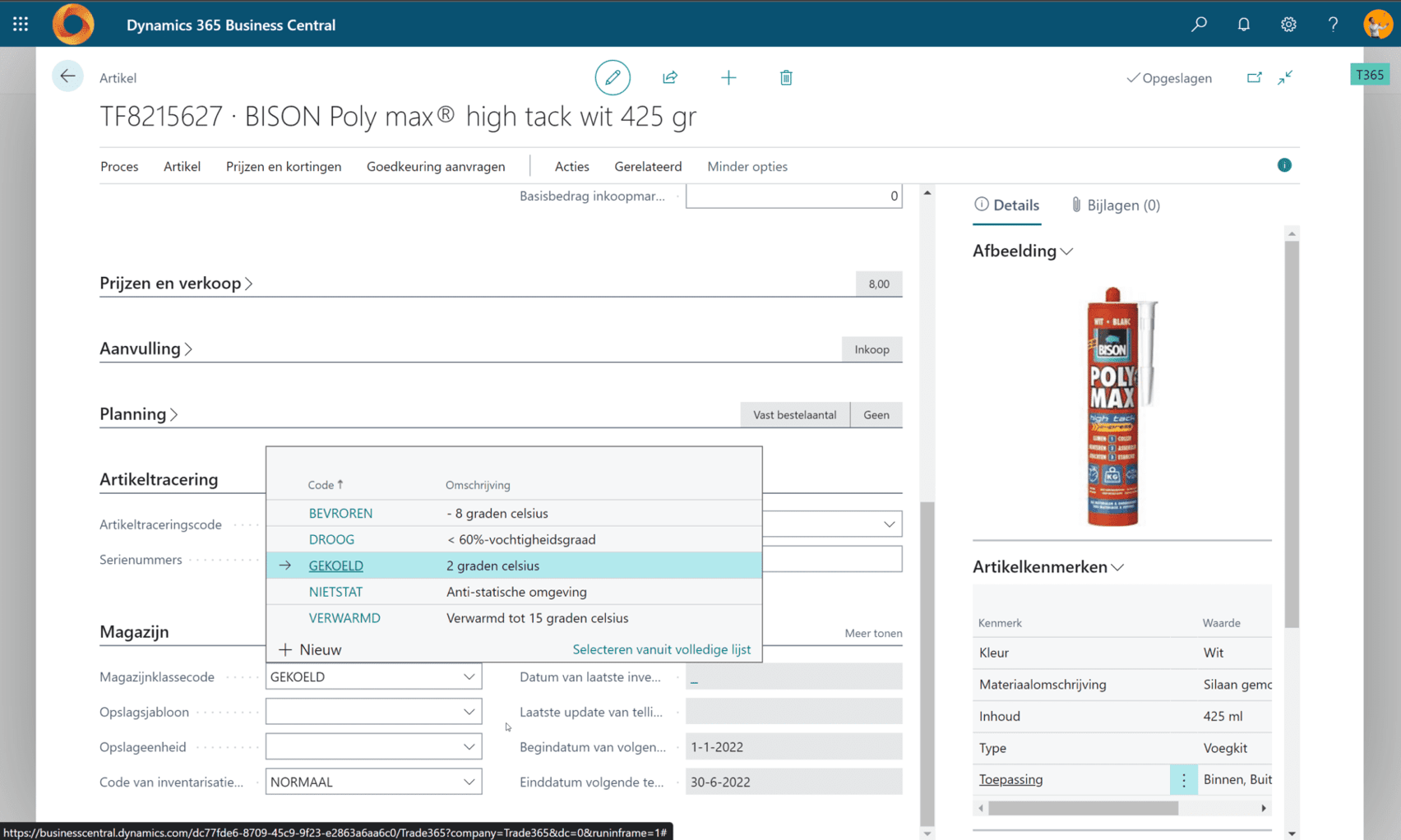The width and height of the screenshot is (1401, 840).
Task: Click the share icon
Action: pyautogui.click(x=670, y=77)
